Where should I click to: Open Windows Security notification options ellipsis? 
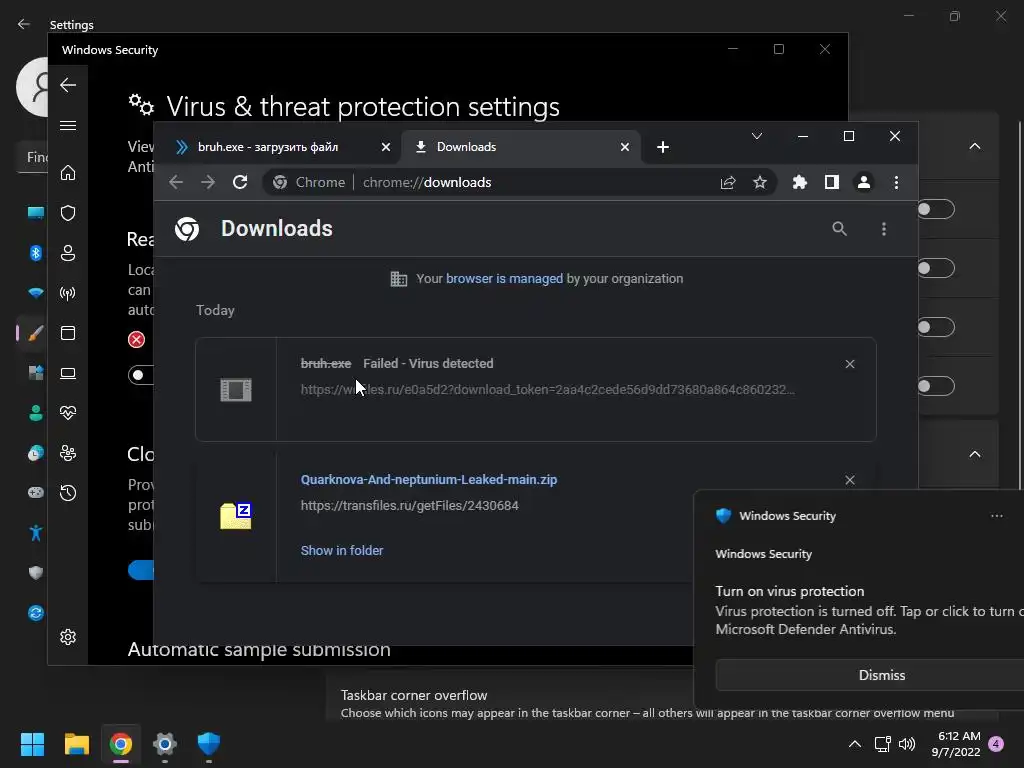tap(997, 516)
